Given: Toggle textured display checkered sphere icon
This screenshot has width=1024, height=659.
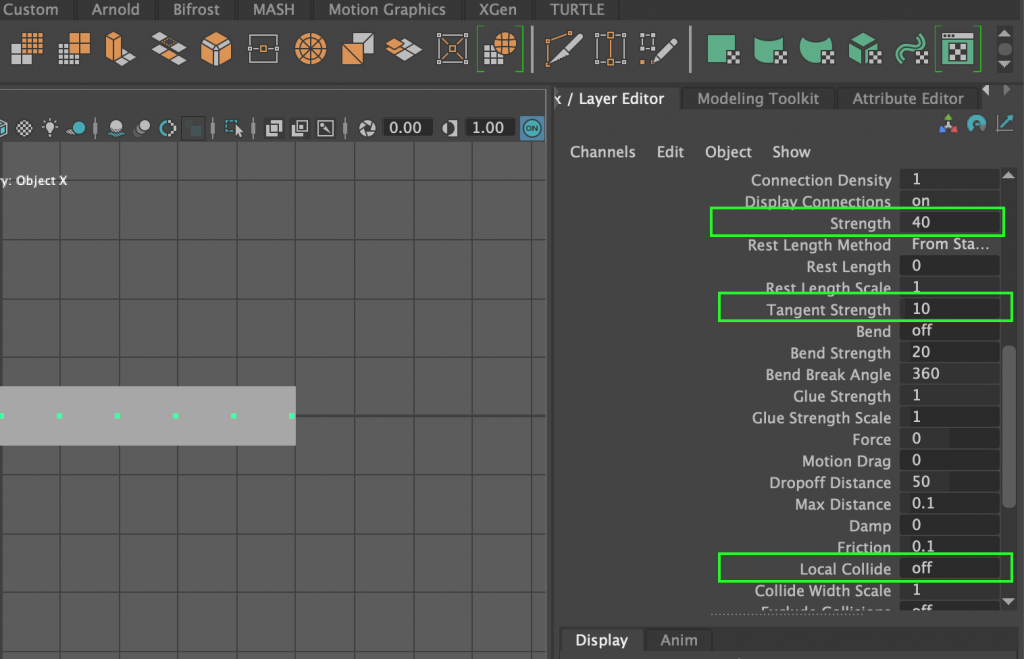Looking at the screenshot, I should pyautogui.click(x=24, y=128).
